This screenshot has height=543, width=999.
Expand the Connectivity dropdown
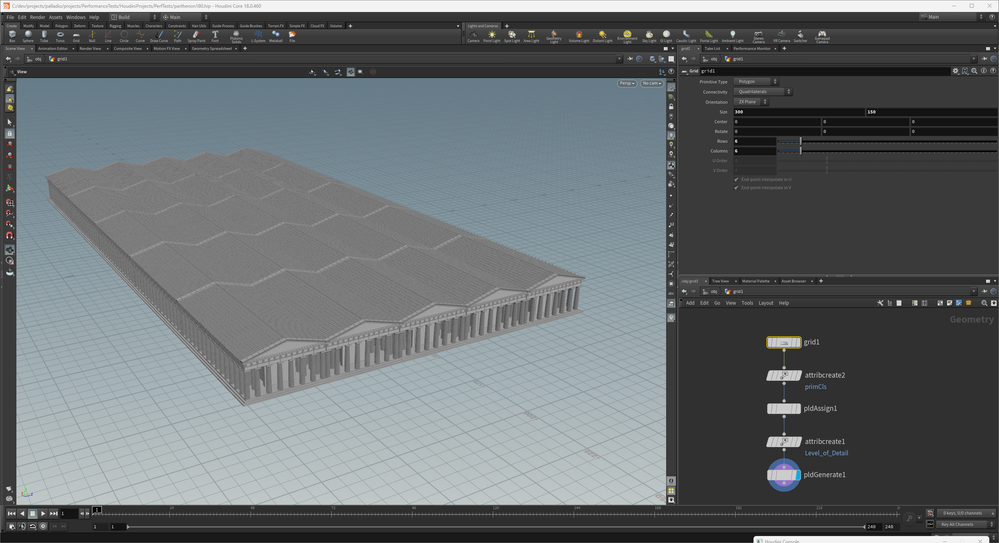click(x=764, y=91)
